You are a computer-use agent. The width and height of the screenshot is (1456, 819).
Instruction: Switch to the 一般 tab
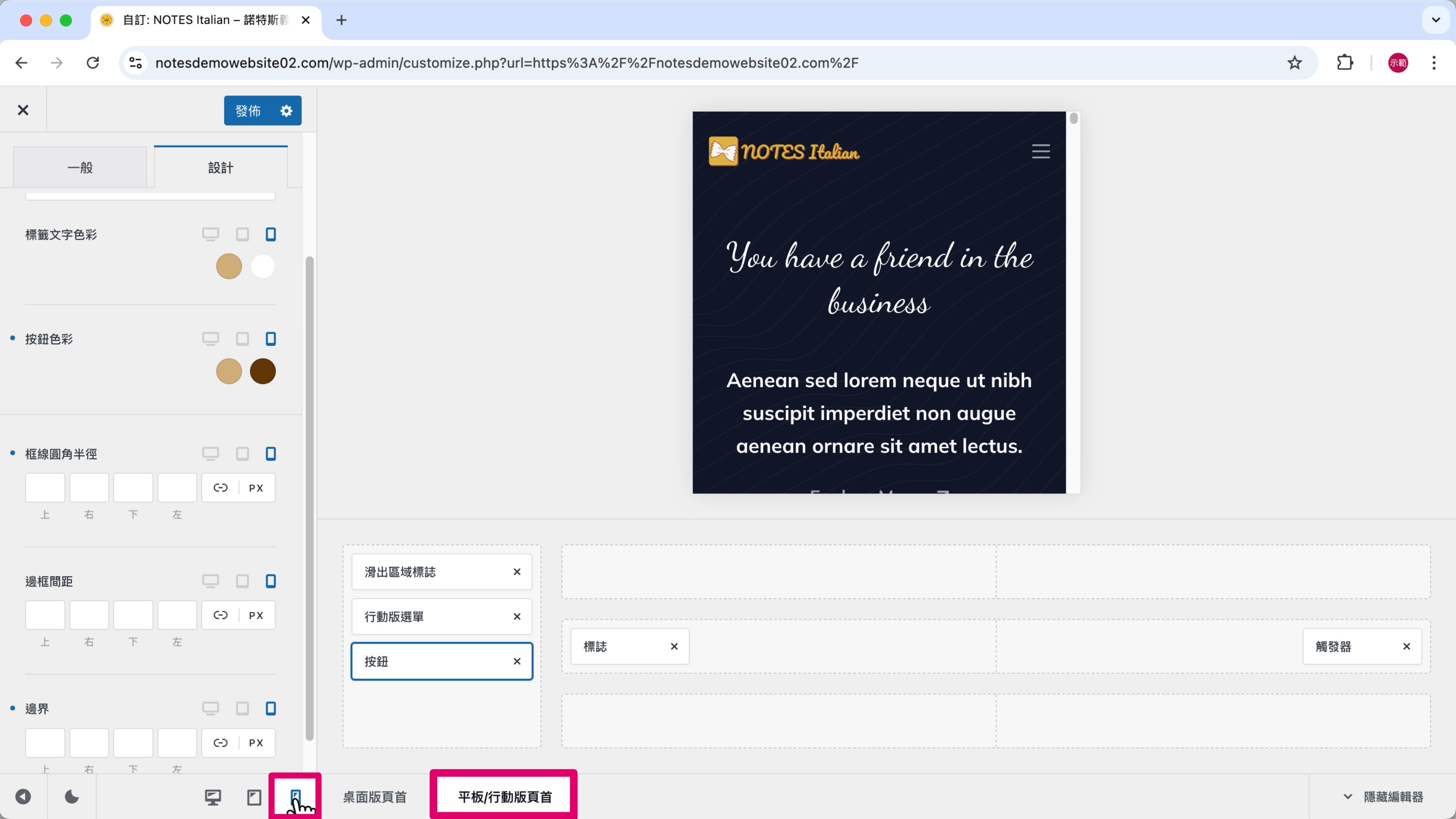point(80,168)
